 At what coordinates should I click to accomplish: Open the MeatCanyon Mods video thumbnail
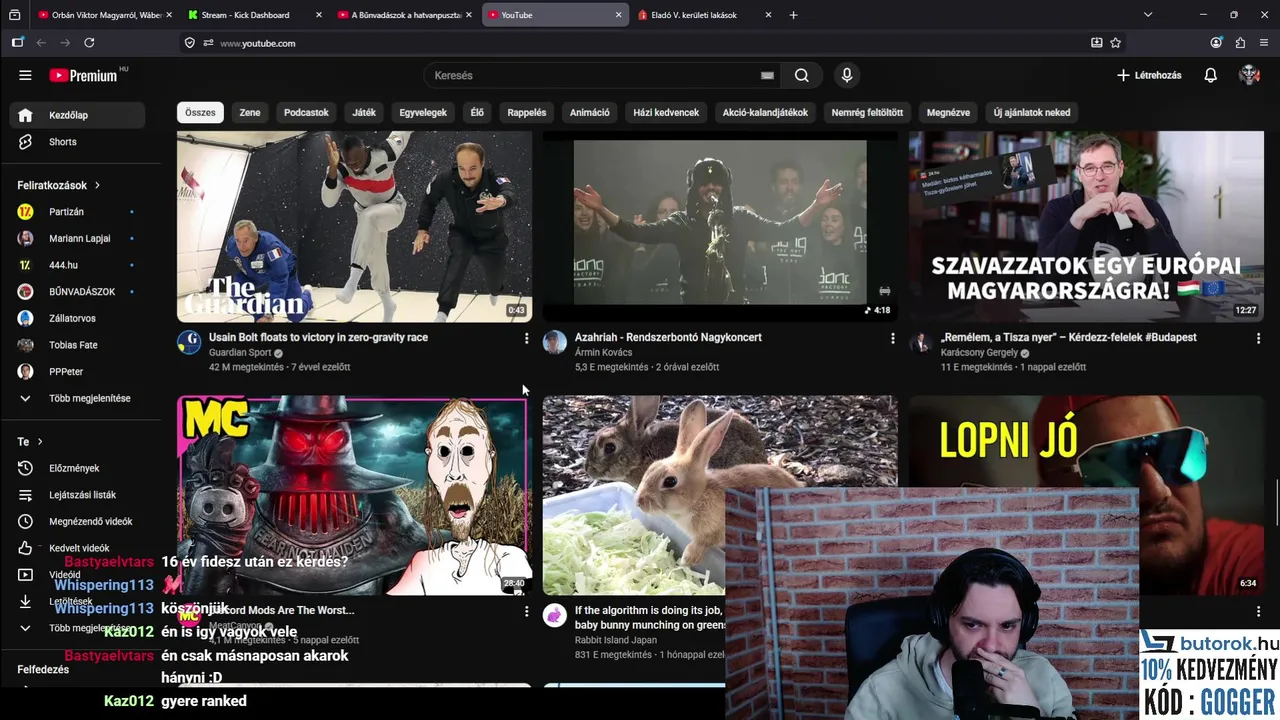[354, 495]
